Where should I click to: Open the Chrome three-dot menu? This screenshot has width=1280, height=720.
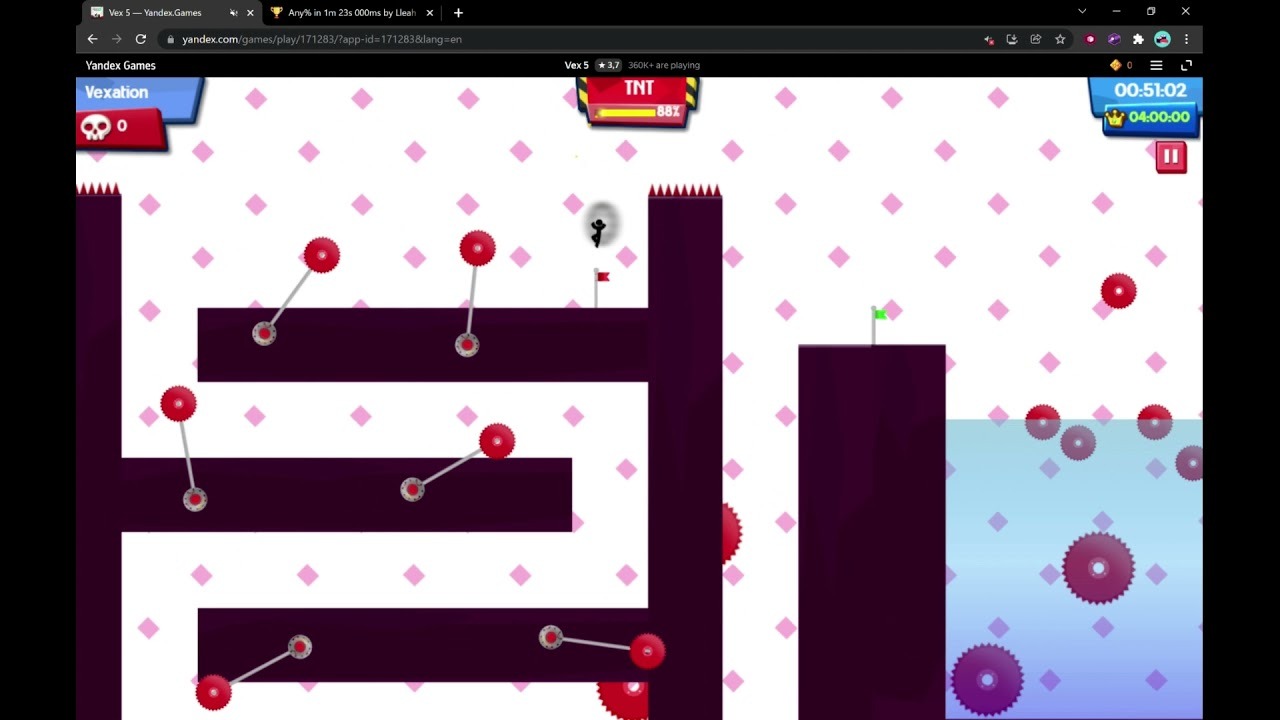[x=1186, y=39]
